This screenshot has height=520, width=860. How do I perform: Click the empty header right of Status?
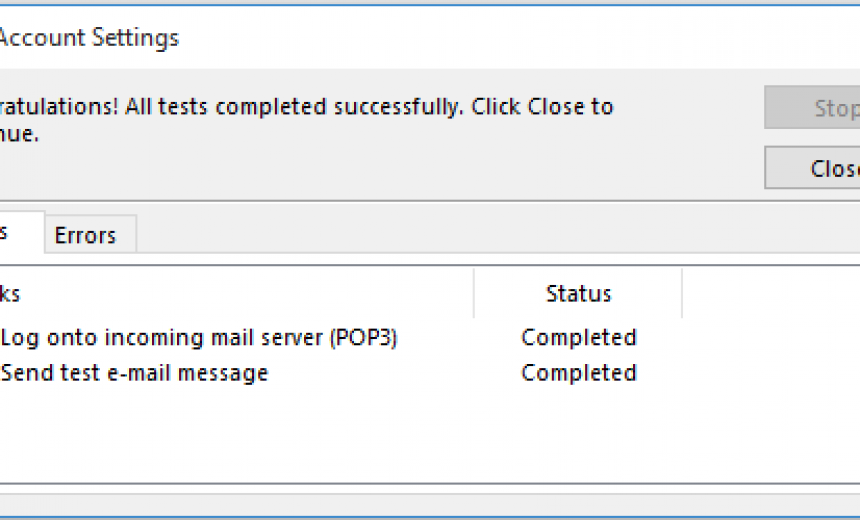pos(771,293)
